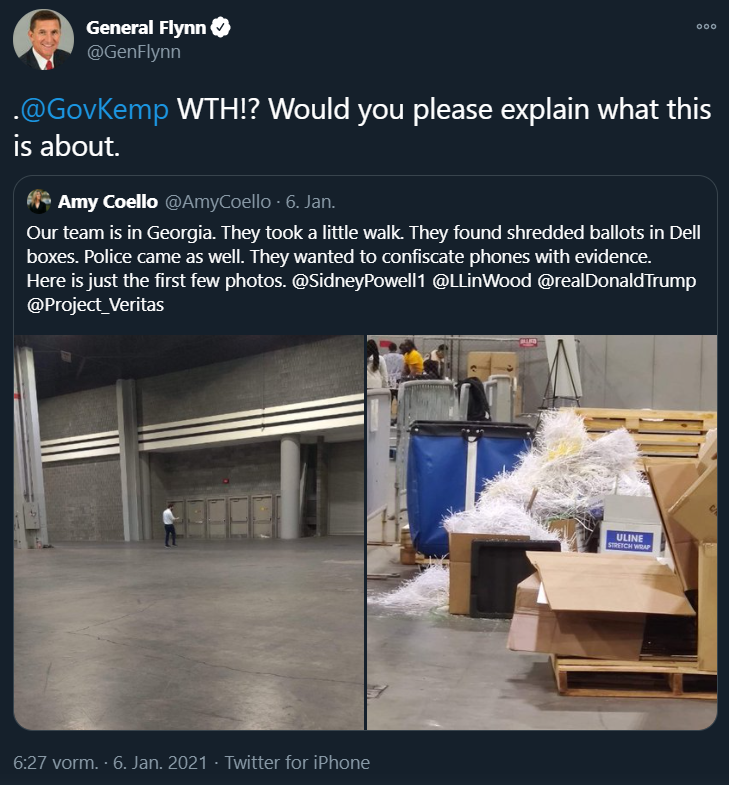
Task: Click the Twitter for iPhone source label
Action: [x=297, y=762]
